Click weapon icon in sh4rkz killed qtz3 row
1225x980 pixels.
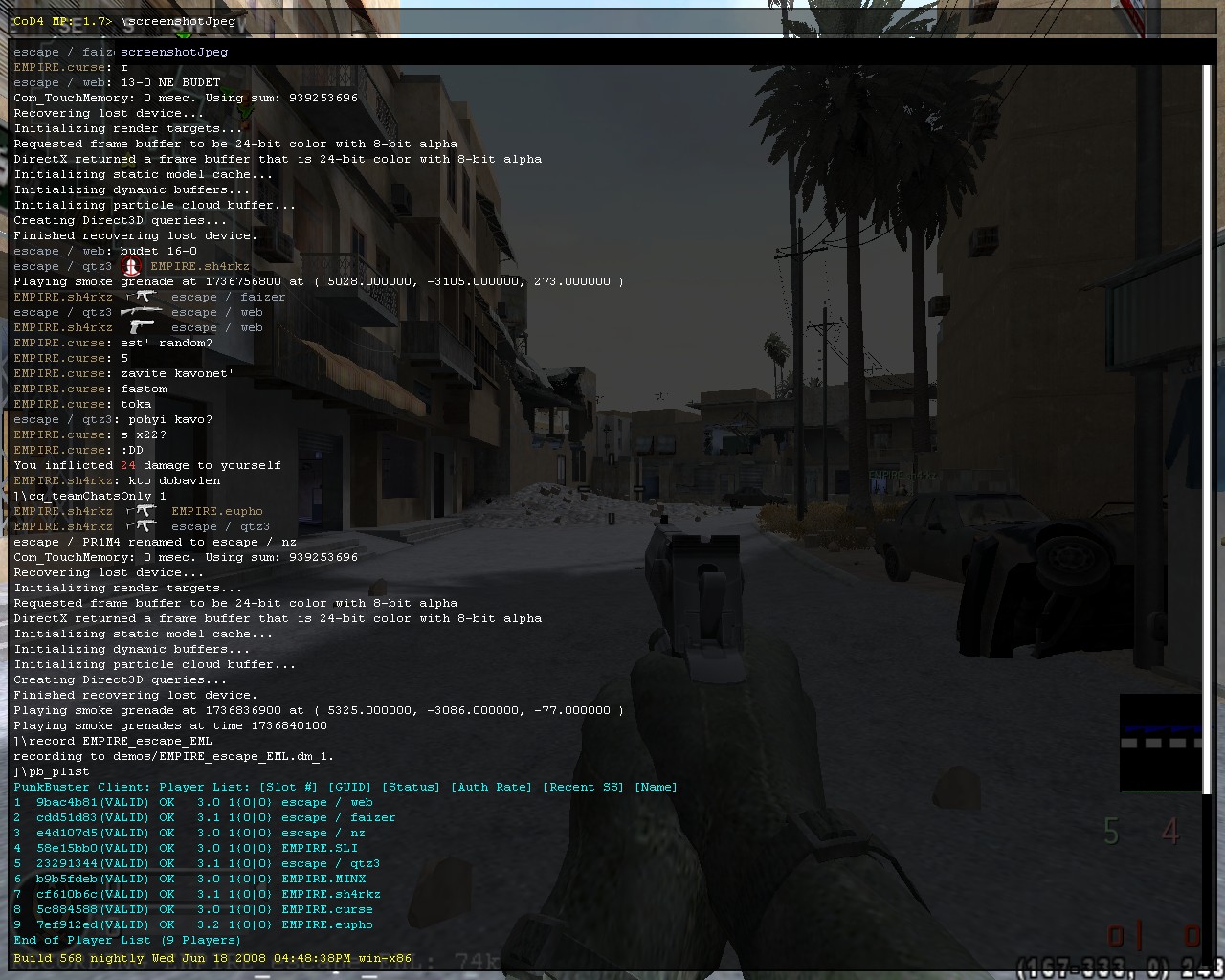(x=143, y=526)
